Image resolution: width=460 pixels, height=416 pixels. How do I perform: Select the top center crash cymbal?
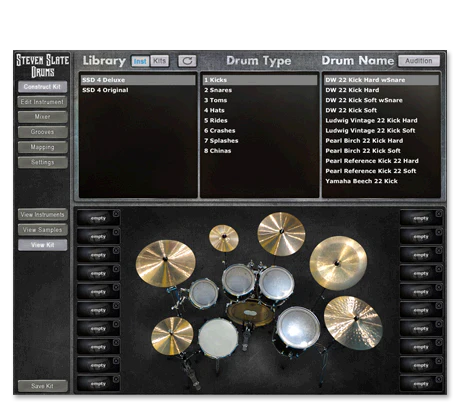click(281, 234)
